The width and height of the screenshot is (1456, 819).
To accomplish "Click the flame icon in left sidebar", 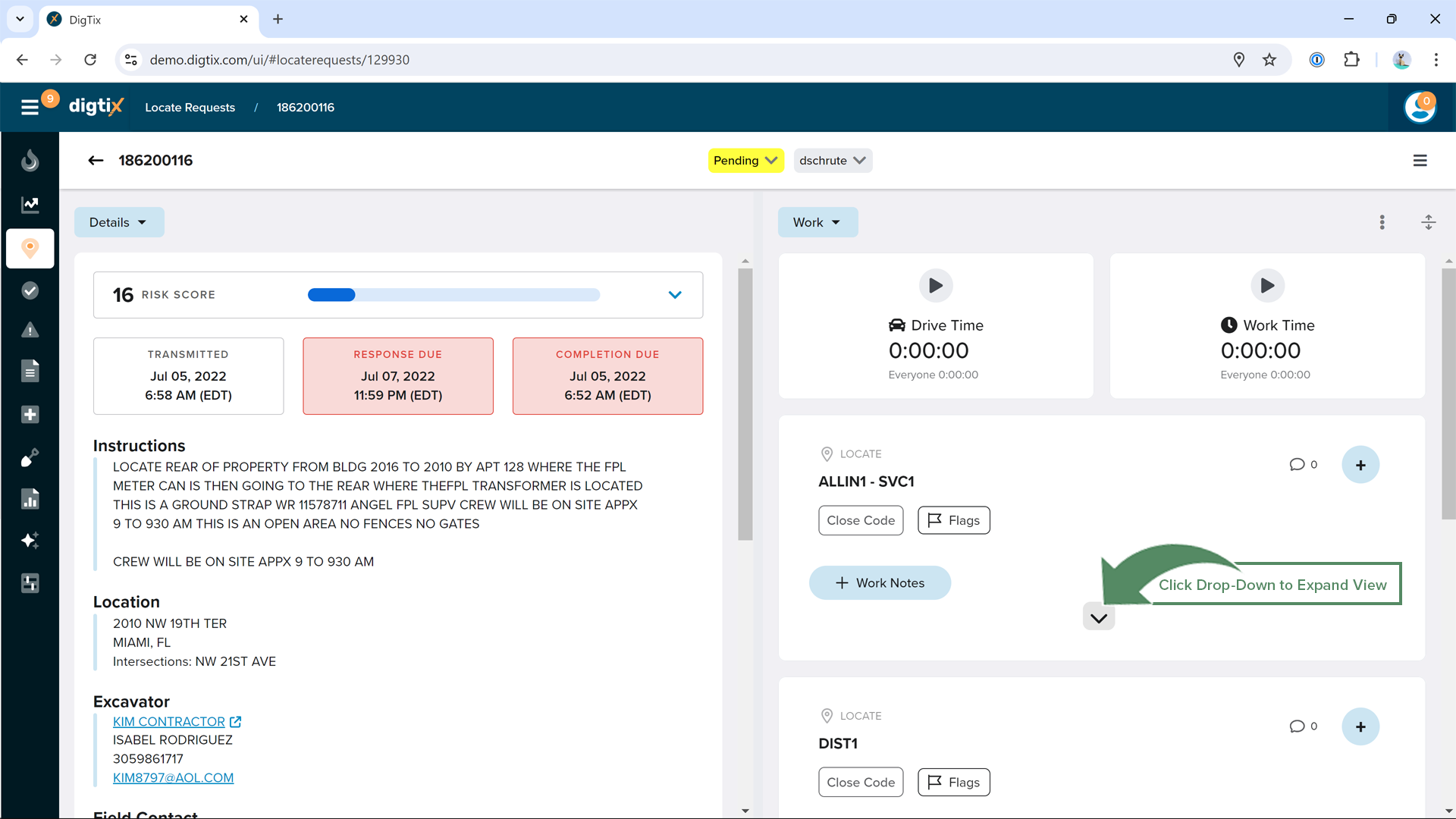I will [x=30, y=161].
